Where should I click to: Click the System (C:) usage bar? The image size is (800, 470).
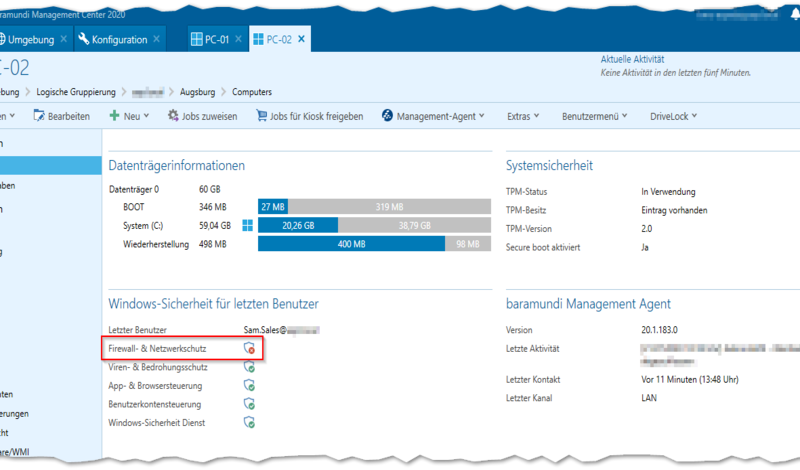pyautogui.click(x=374, y=225)
